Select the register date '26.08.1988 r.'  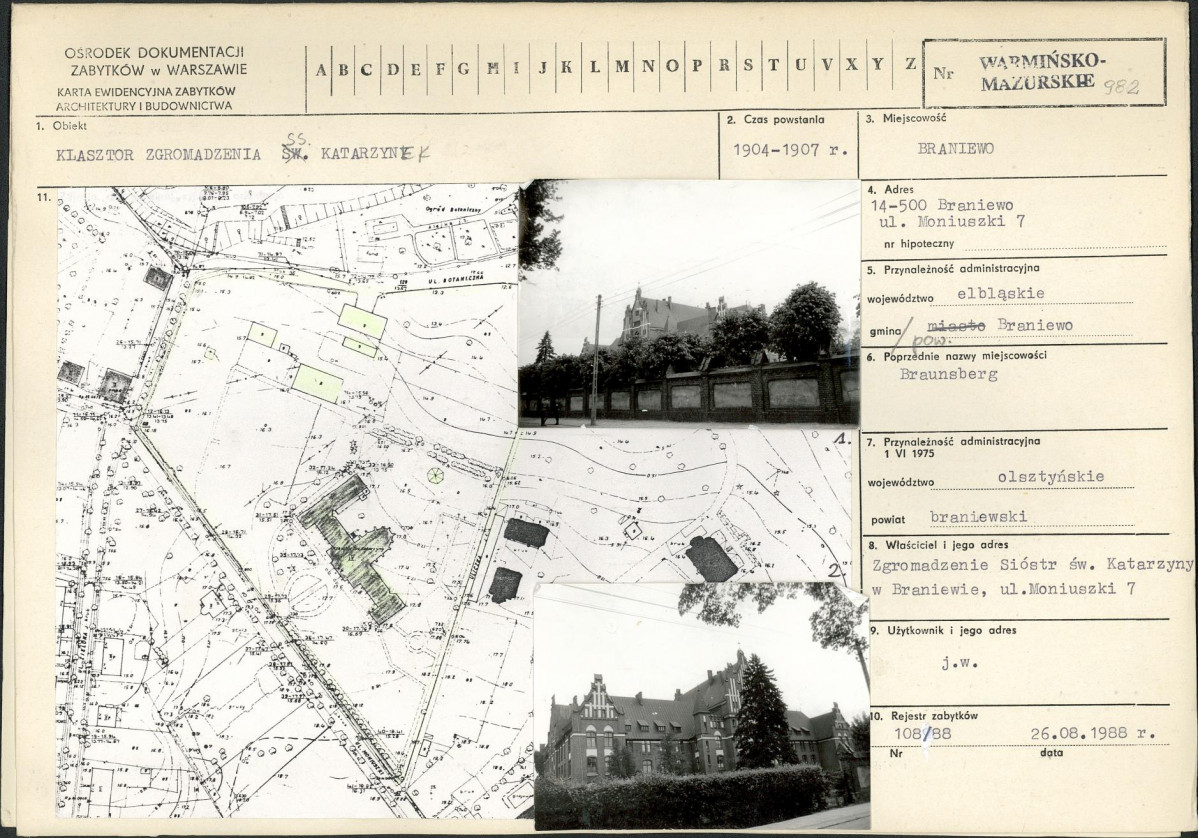point(1092,733)
